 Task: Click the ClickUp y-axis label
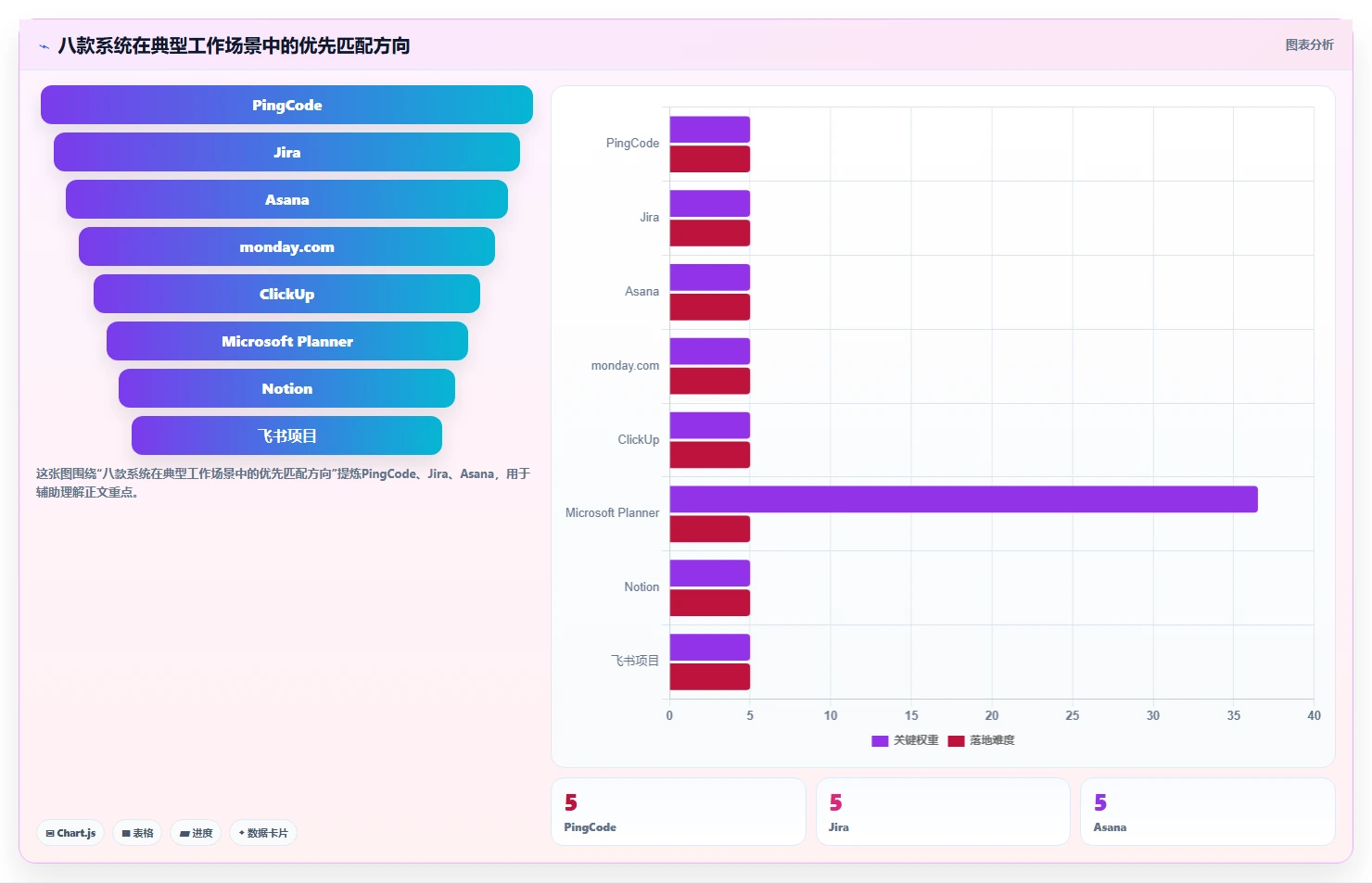[x=639, y=440]
